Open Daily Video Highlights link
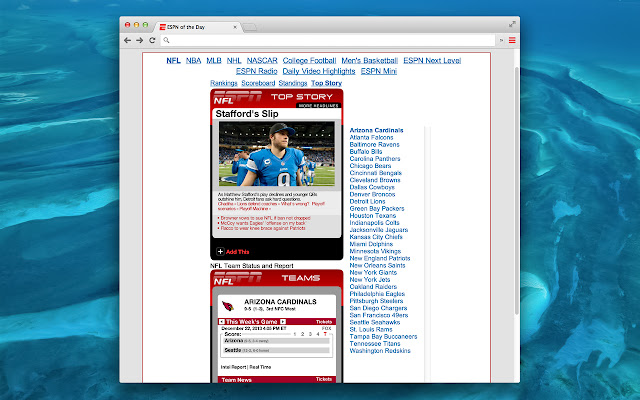Viewport: 640px width, 400px height. point(319,71)
